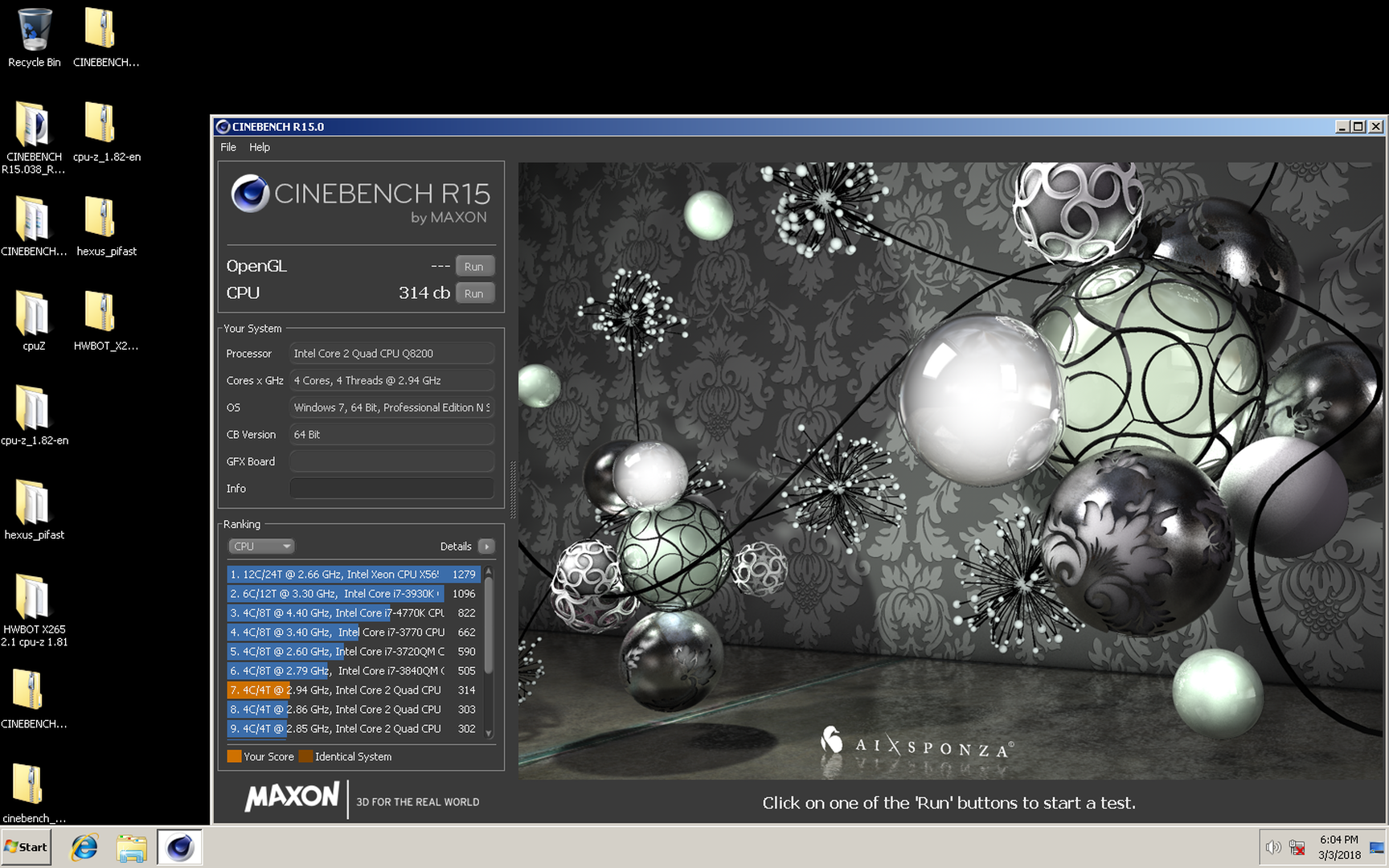Select the HWBOT X265 2.1 cpu-z 1.81 folder

33,610
